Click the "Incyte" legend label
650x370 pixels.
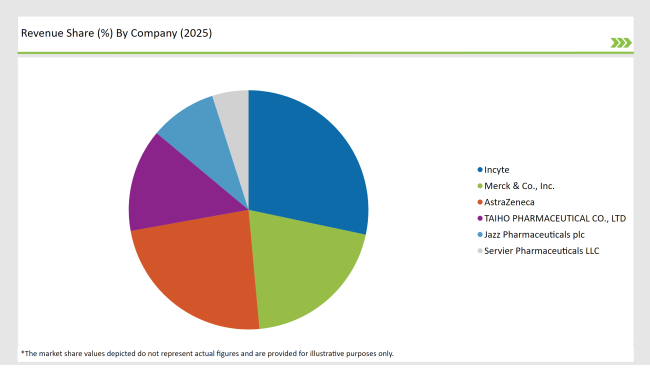click(497, 170)
